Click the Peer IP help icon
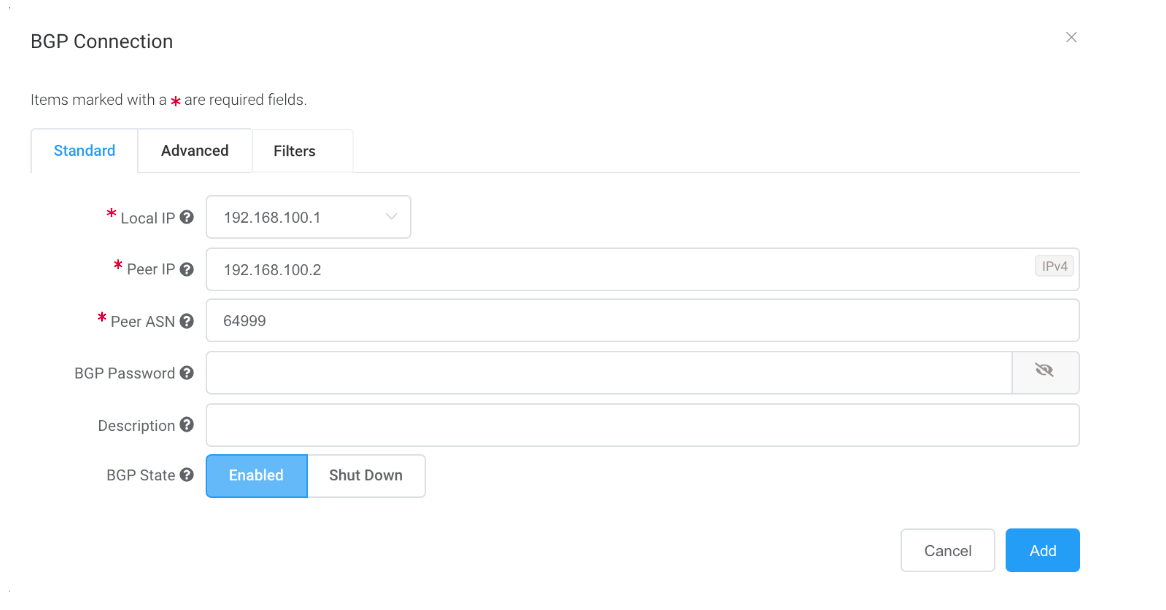 187,269
